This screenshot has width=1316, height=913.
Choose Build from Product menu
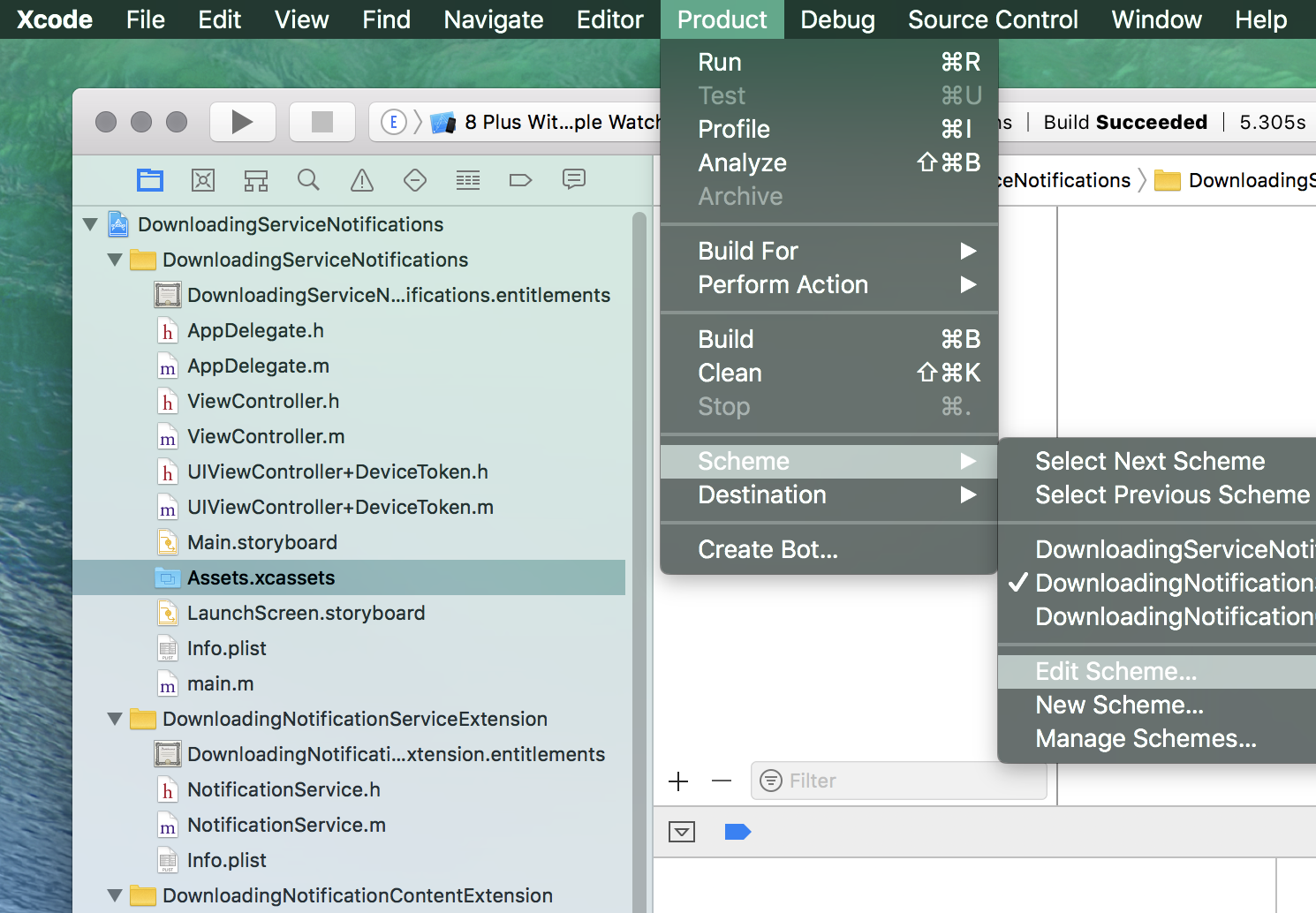point(829,339)
